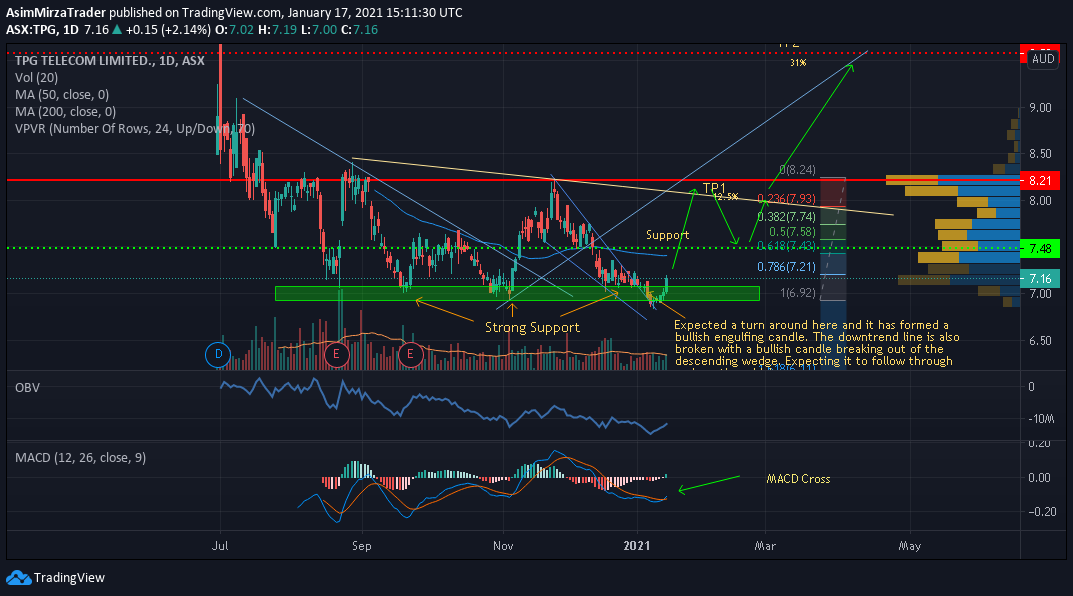The width and height of the screenshot is (1073, 596).
Task: Click the 'Strong Support' annotation text
Action: (532, 328)
